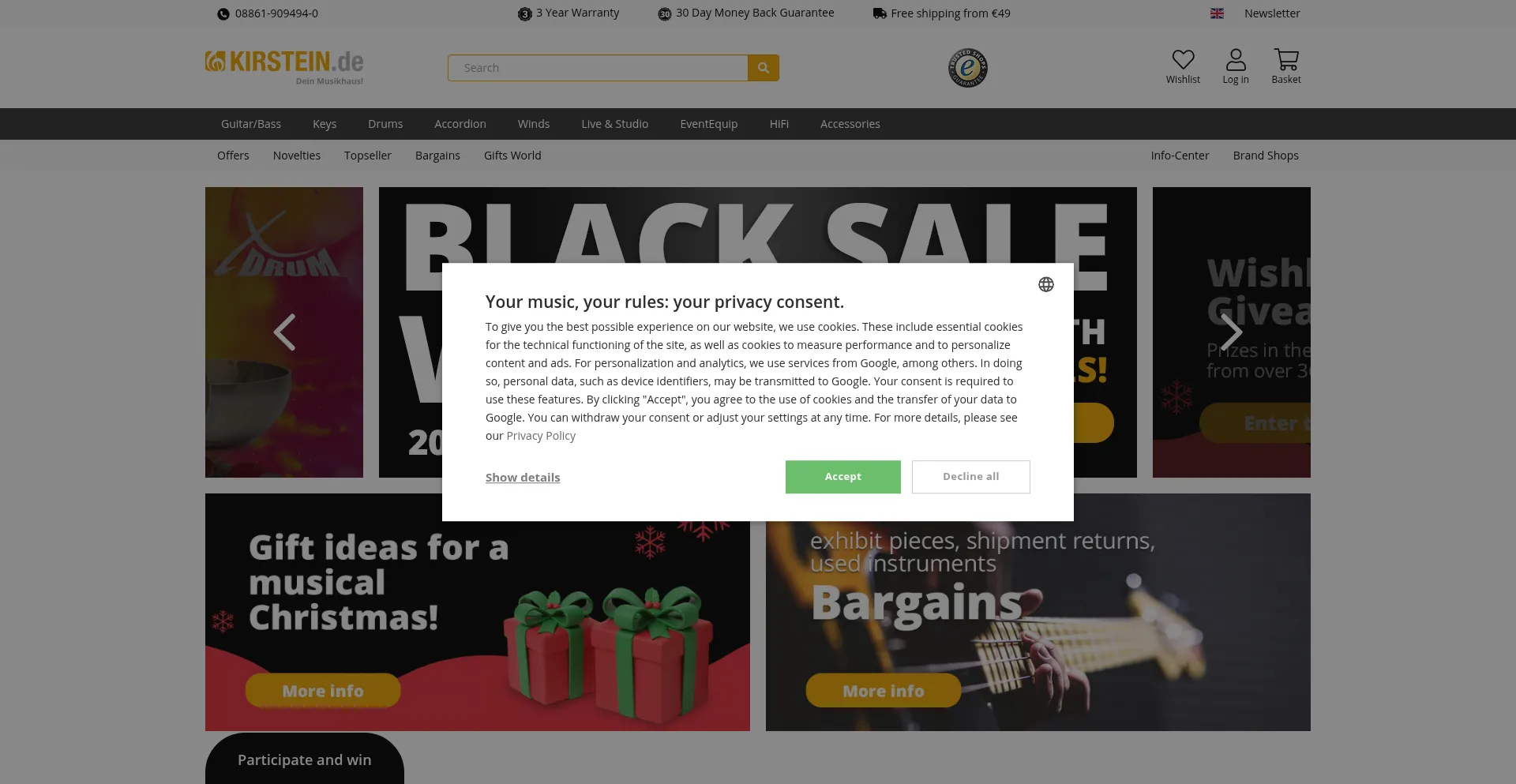This screenshot has height=784, width=1516.
Task: Decline all cookies
Action: point(971,477)
